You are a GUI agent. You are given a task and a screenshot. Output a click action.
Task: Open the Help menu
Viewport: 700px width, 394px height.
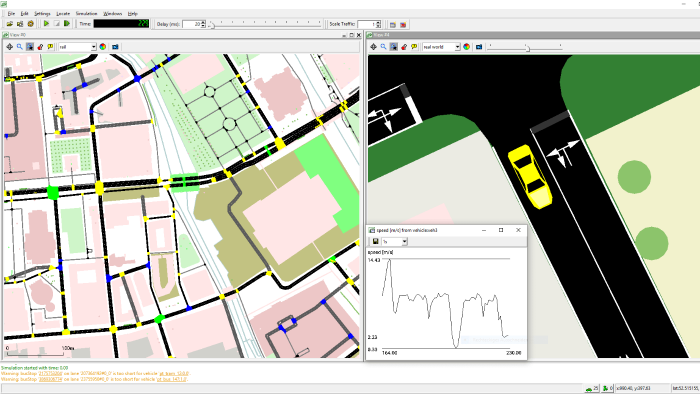133,14
